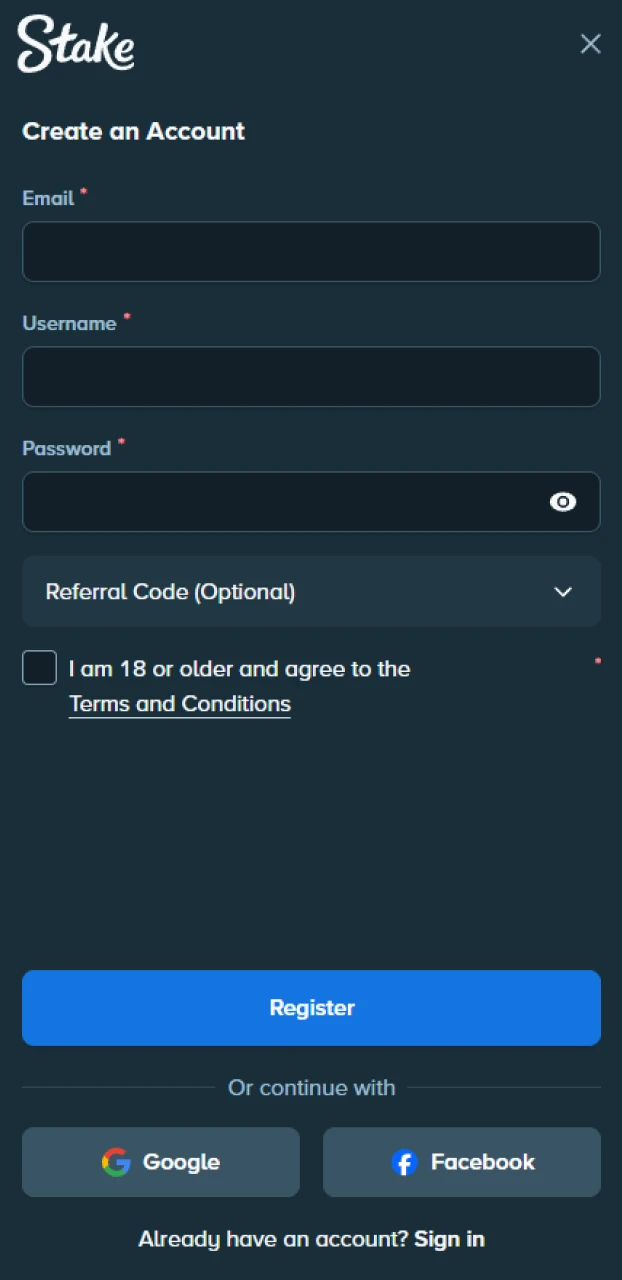Expand the Referral Code chevron arrow
Image resolution: width=622 pixels, height=1280 pixels.
(563, 592)
